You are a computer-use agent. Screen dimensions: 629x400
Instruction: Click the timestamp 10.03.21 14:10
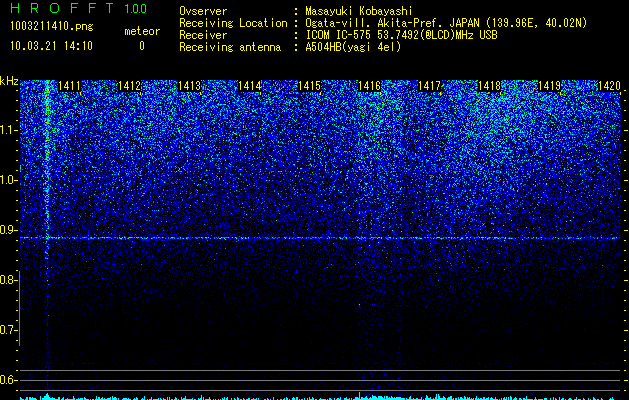coord(51,46)
